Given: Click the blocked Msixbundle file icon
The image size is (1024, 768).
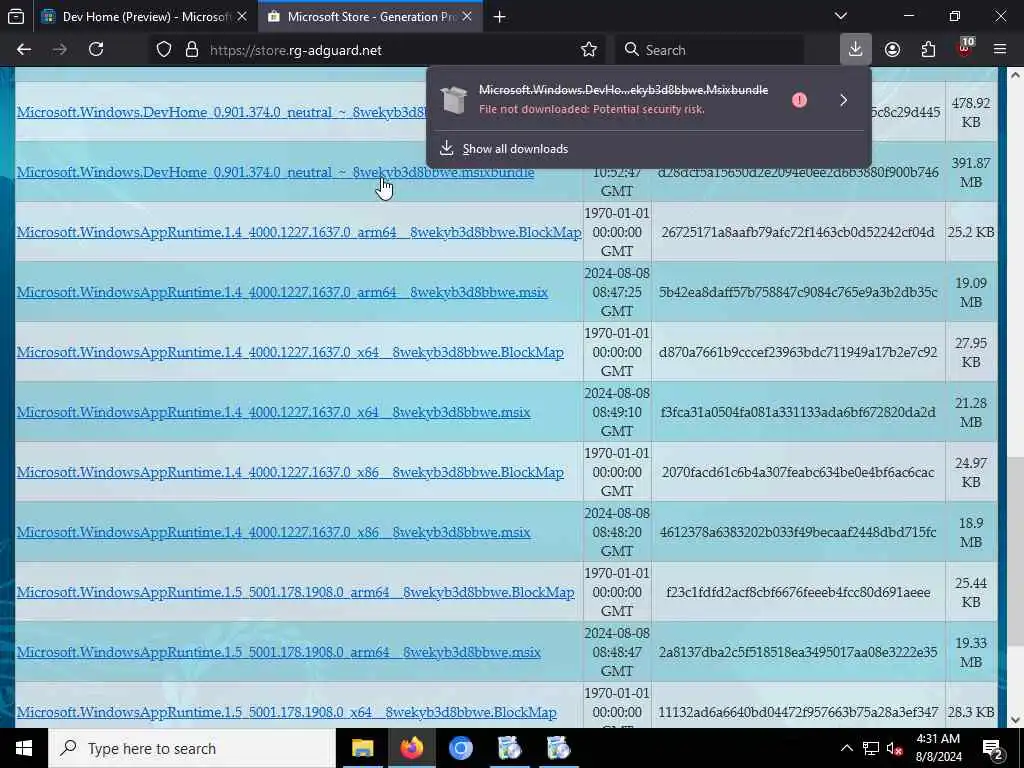Looking at the screenshot, I should click(x=453, y=100).
